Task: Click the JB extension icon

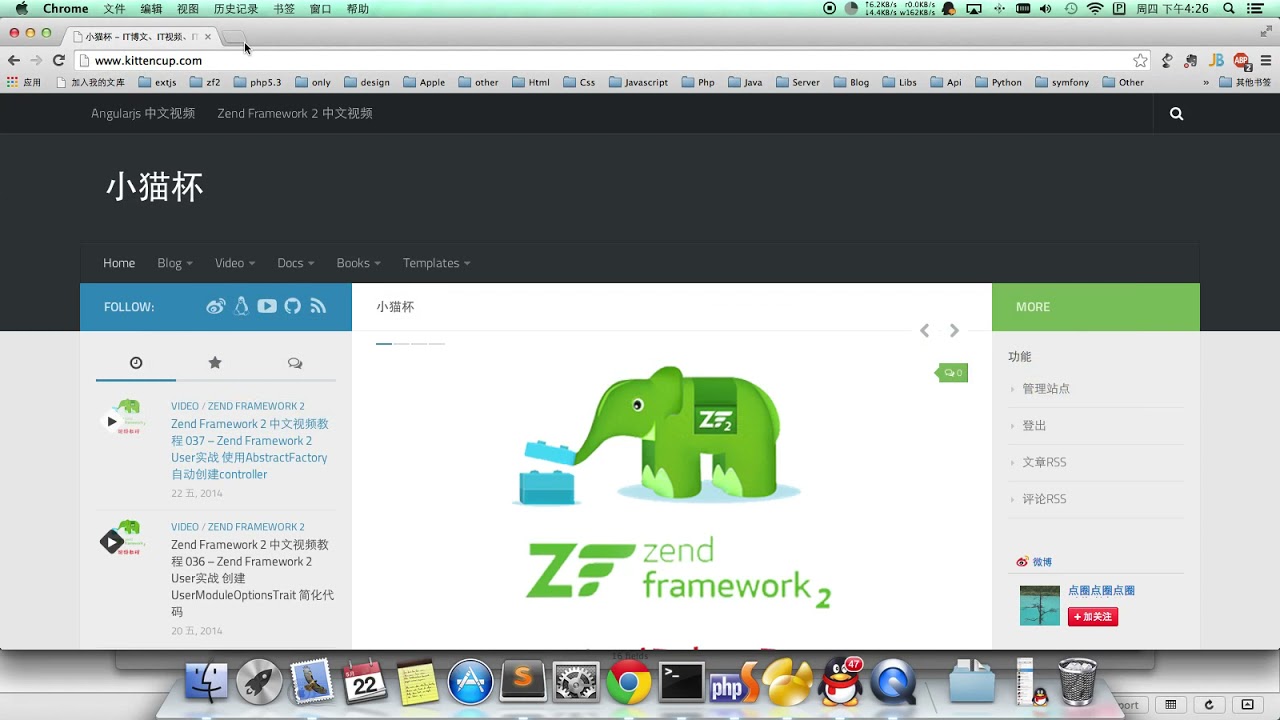Action: (1216, 60)
